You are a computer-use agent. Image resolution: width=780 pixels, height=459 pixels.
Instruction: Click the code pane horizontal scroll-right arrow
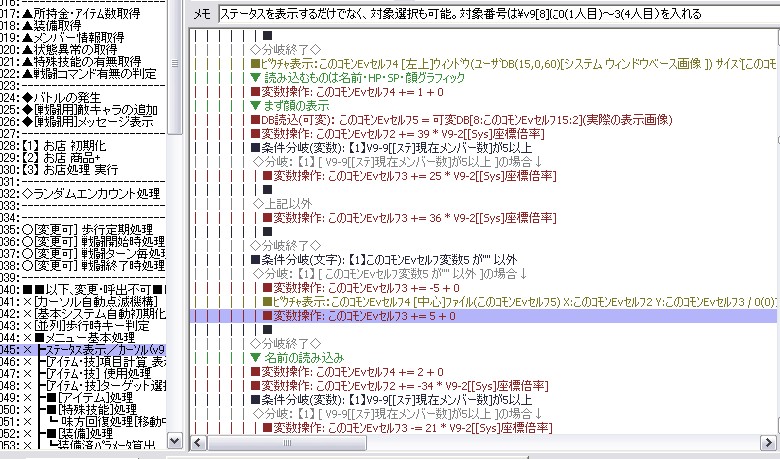coord(767,443)
